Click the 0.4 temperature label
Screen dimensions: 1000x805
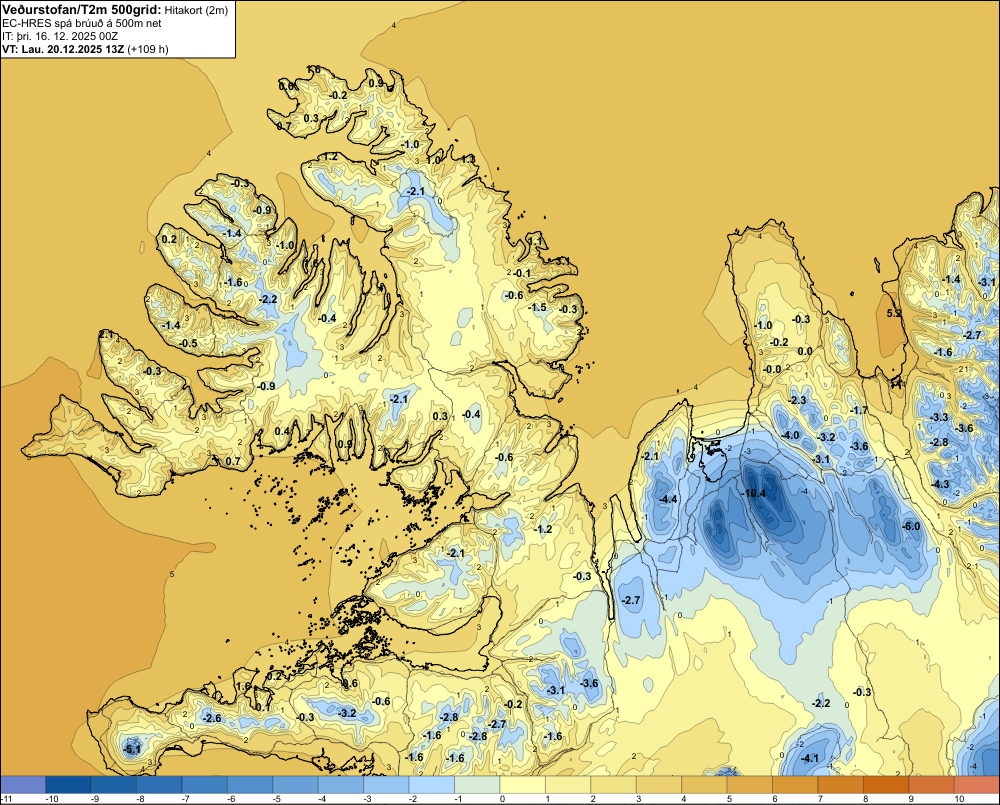282,431
